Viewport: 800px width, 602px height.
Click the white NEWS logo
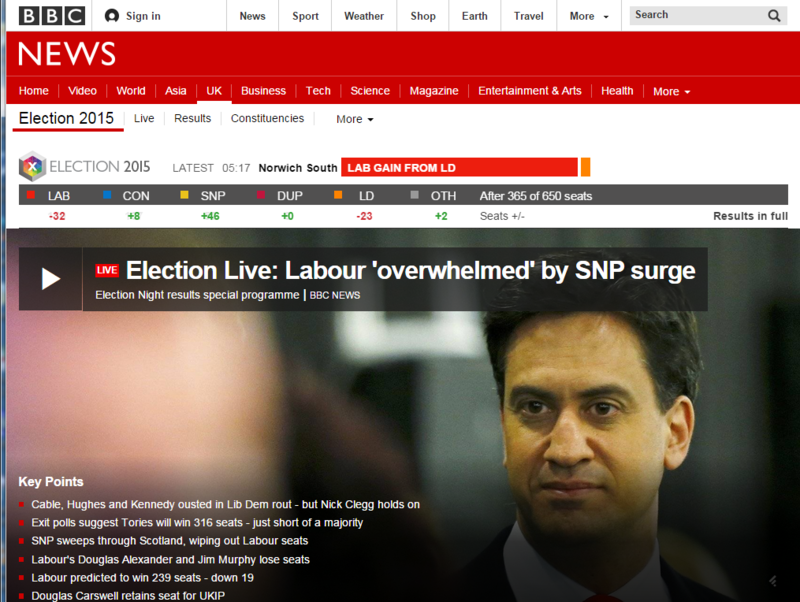(x=67, y=54)
